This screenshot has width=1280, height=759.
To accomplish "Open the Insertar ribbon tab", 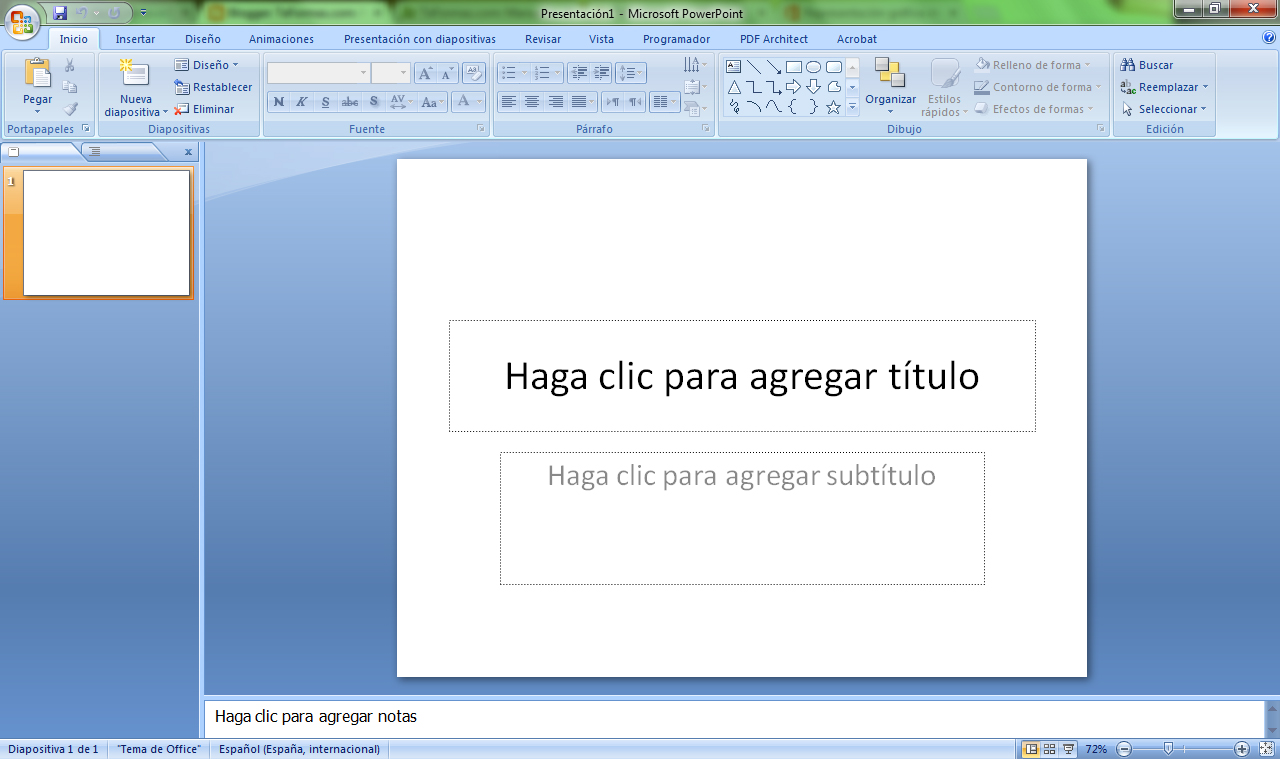I will (135, 39).
